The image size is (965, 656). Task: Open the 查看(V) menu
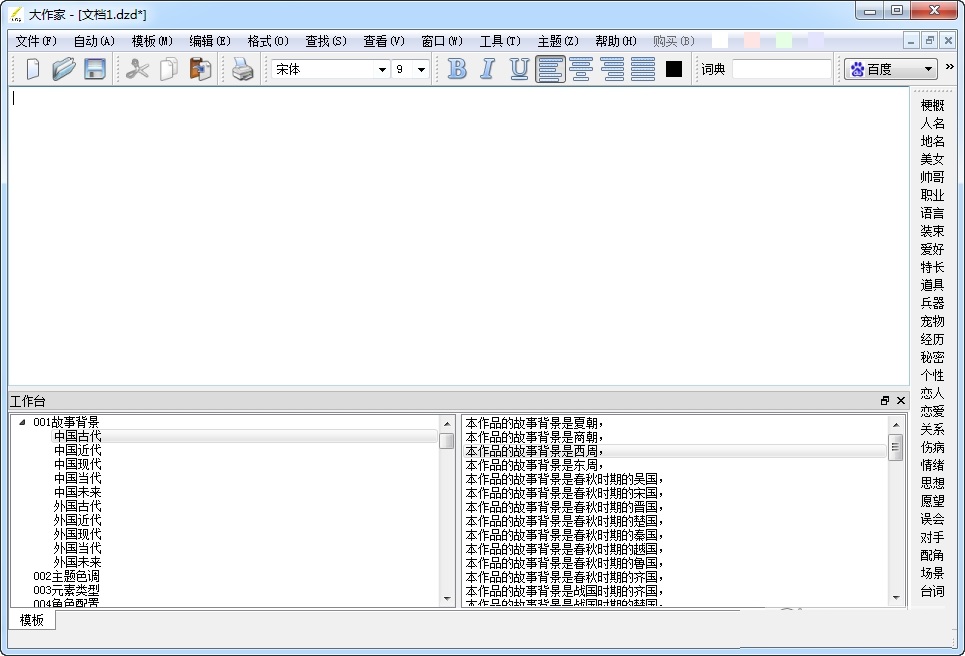click(383, 41)
